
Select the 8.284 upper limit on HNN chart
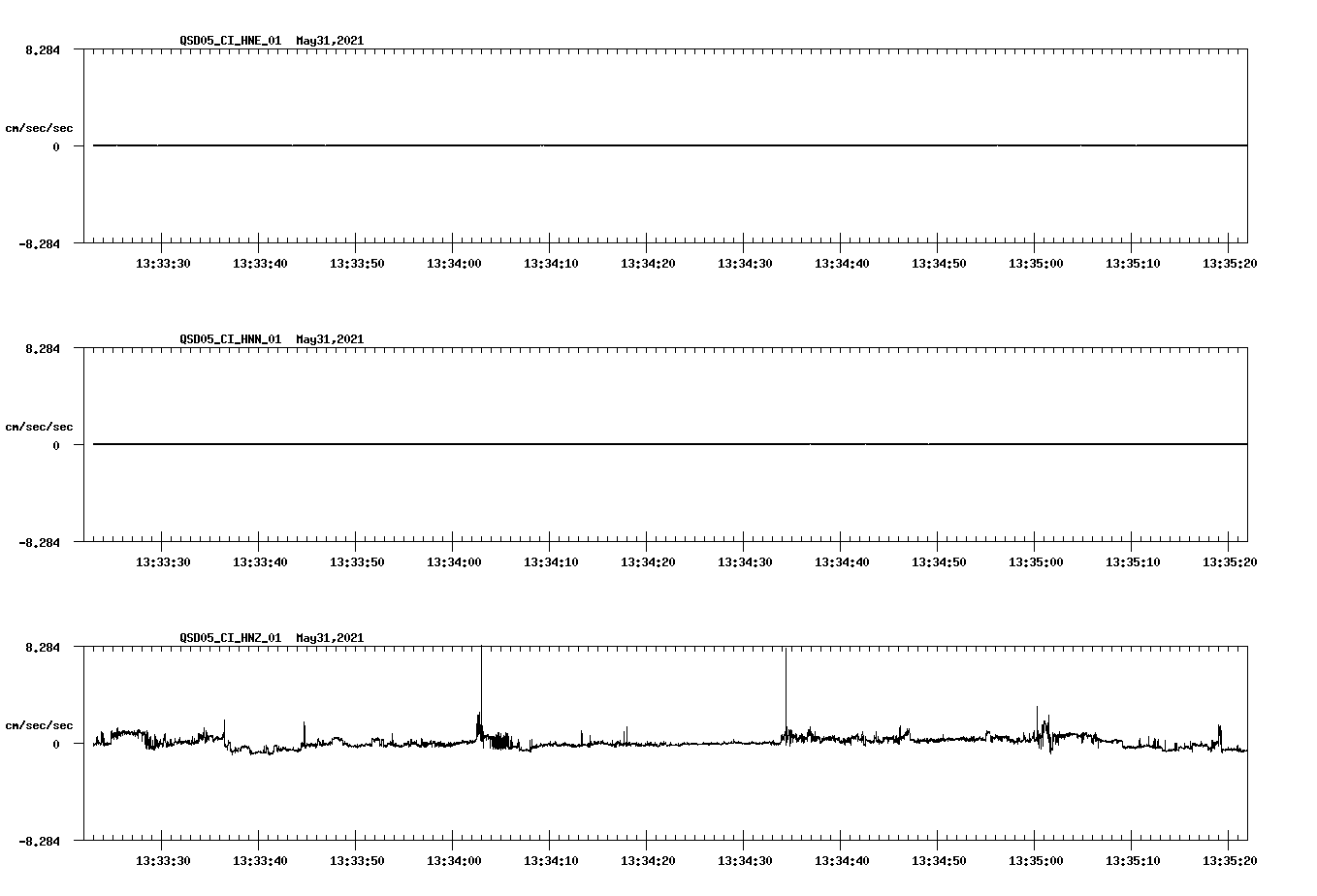pyautogui.click(x=42, y=348)
